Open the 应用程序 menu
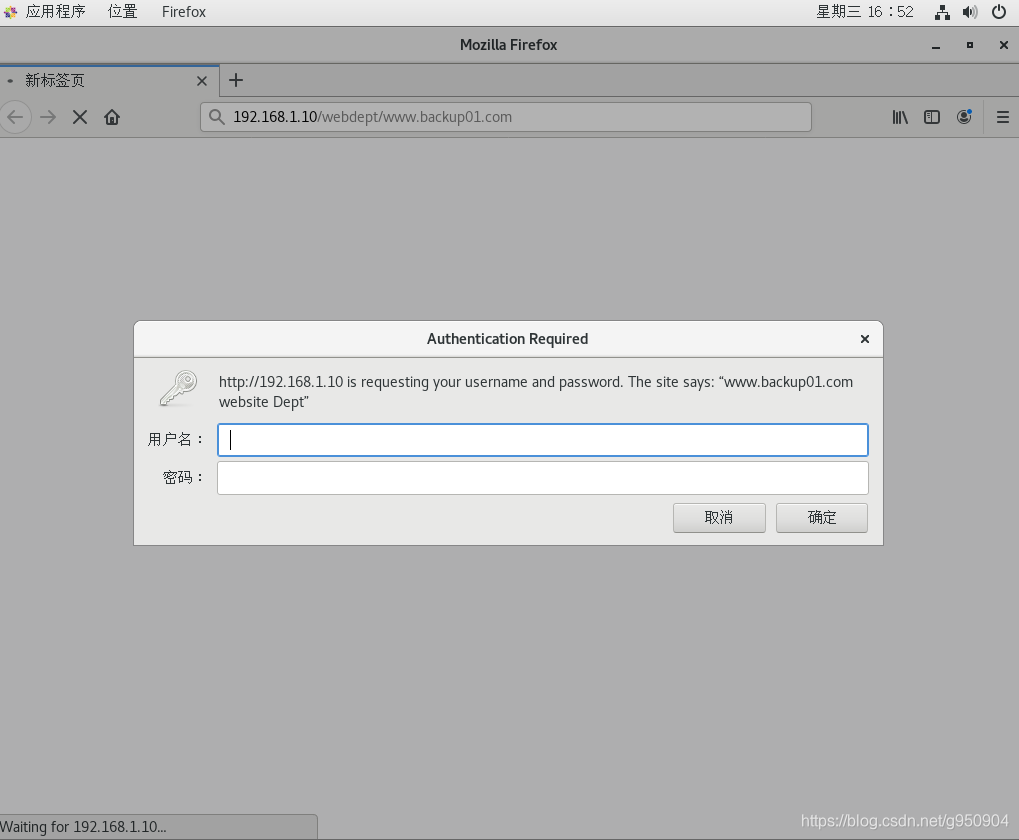The width and height of the screenshot is (1019, 840). point(56,12)
